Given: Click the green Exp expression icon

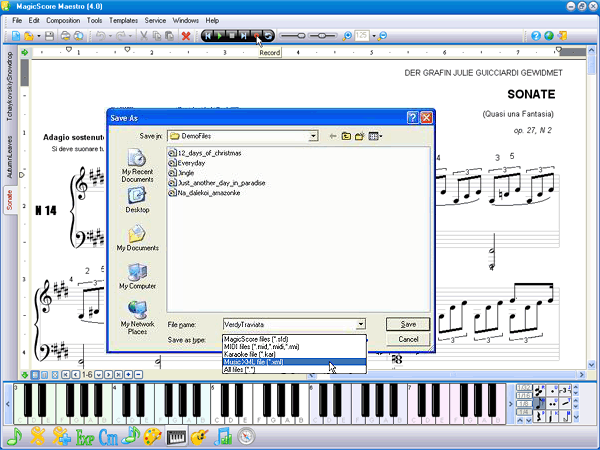Looking at the screenshot, I should (x=85, y=437).
